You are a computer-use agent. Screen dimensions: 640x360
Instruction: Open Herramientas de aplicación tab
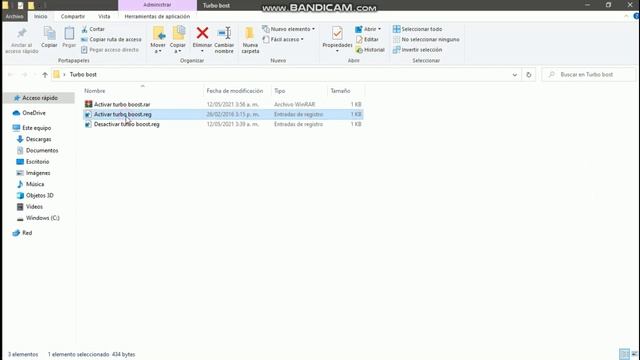(157, 16)
